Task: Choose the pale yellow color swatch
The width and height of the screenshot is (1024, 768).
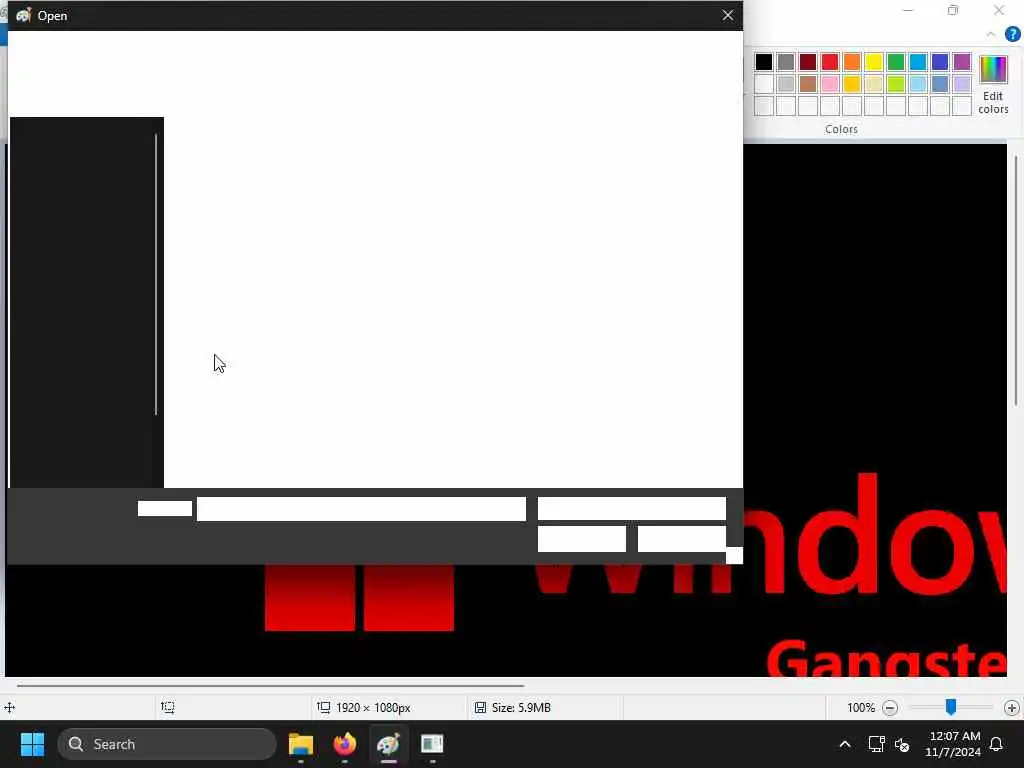Action: (874, 84)
